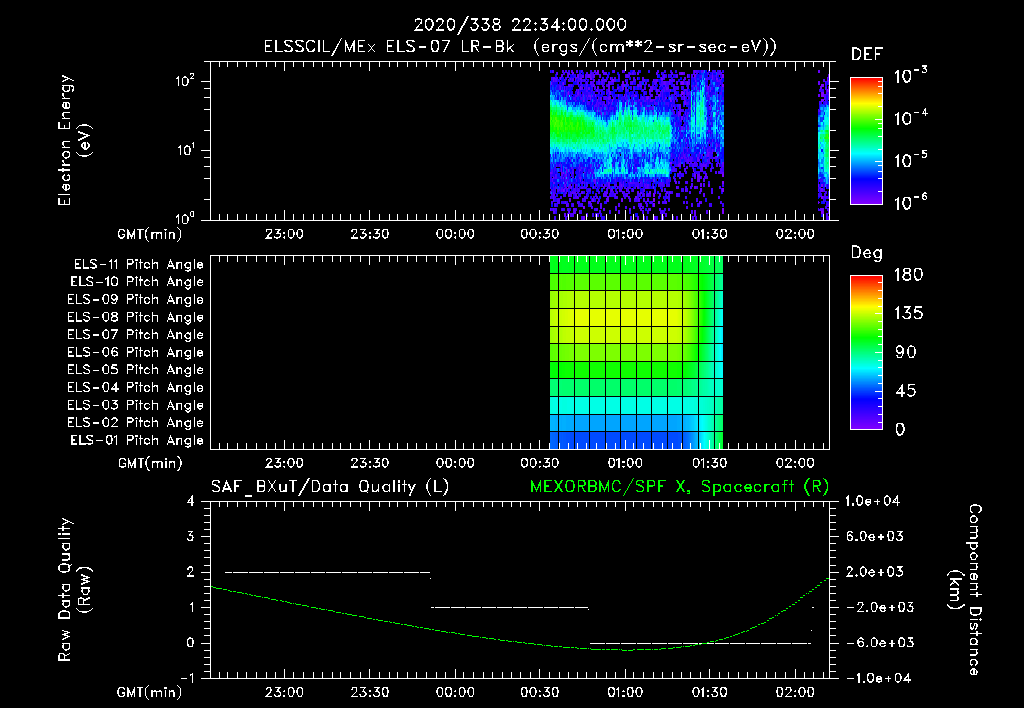Click the 90 value on the Deg scale

click(x=906, y=353)
